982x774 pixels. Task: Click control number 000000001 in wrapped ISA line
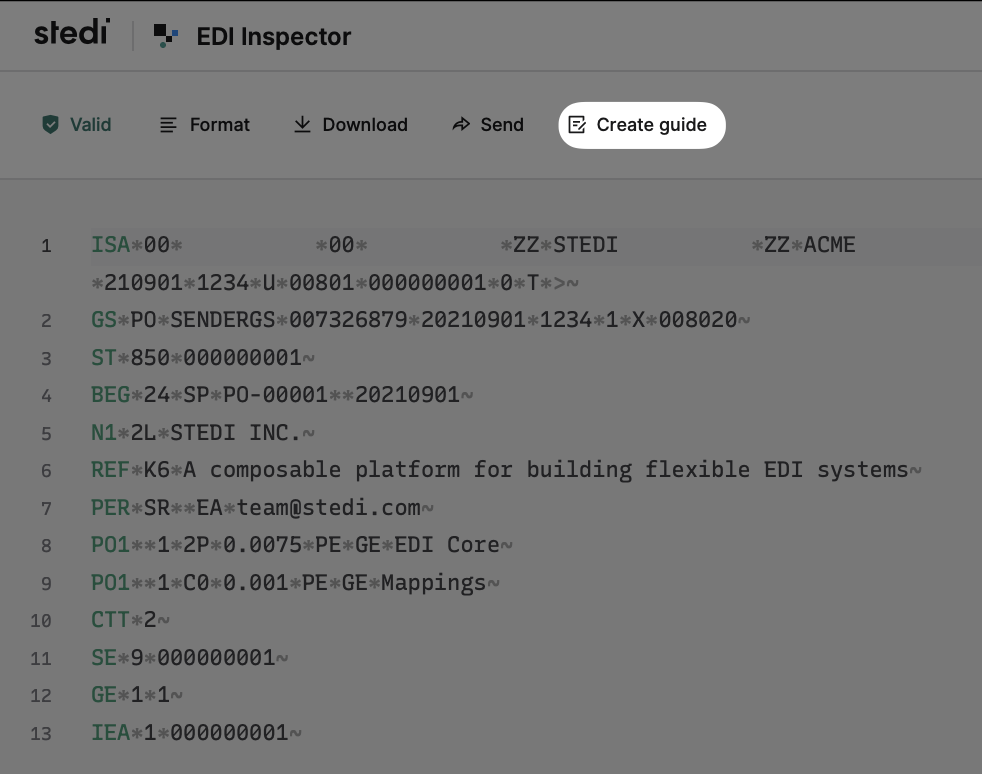(x=426, y=282)
